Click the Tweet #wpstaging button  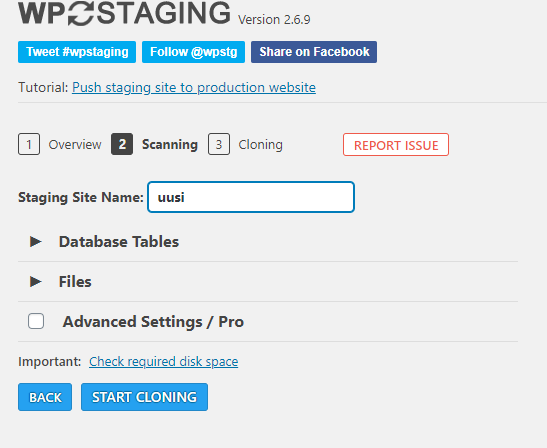(x=77, y=52)
